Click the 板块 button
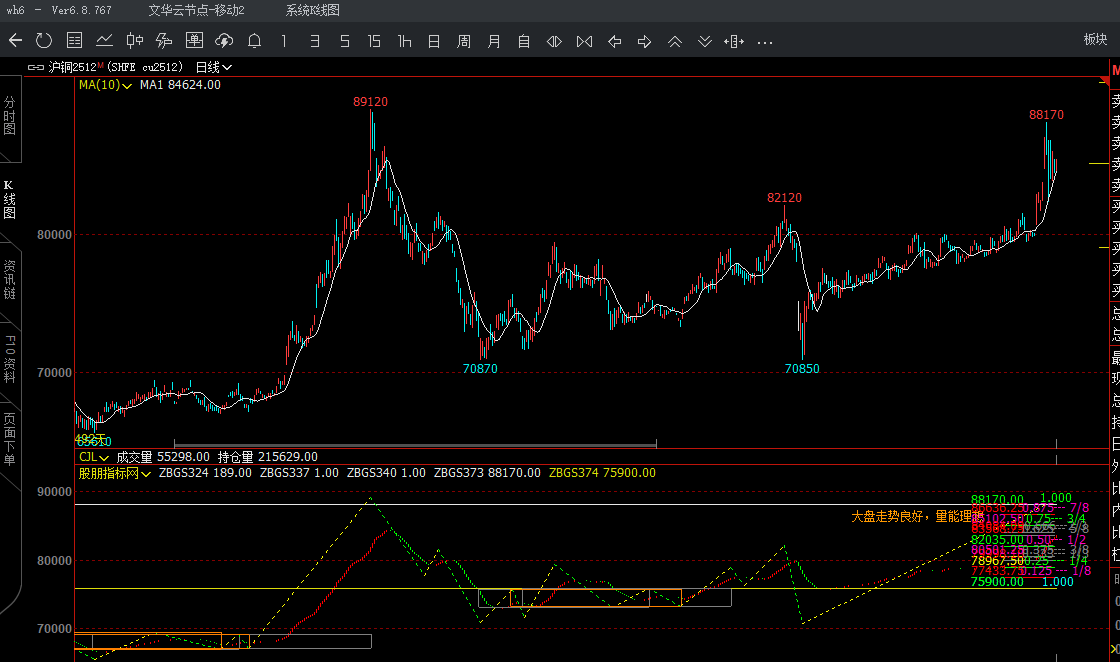The height and width of the screenshot is (662, 1120). click(x=1095, y=40)
